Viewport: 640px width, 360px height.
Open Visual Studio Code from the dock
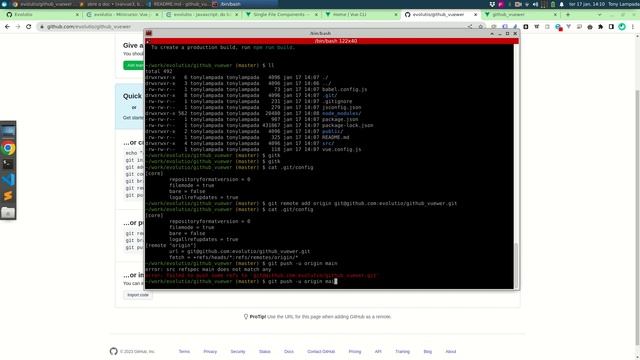pyautogui.click(x=8, y=180)
